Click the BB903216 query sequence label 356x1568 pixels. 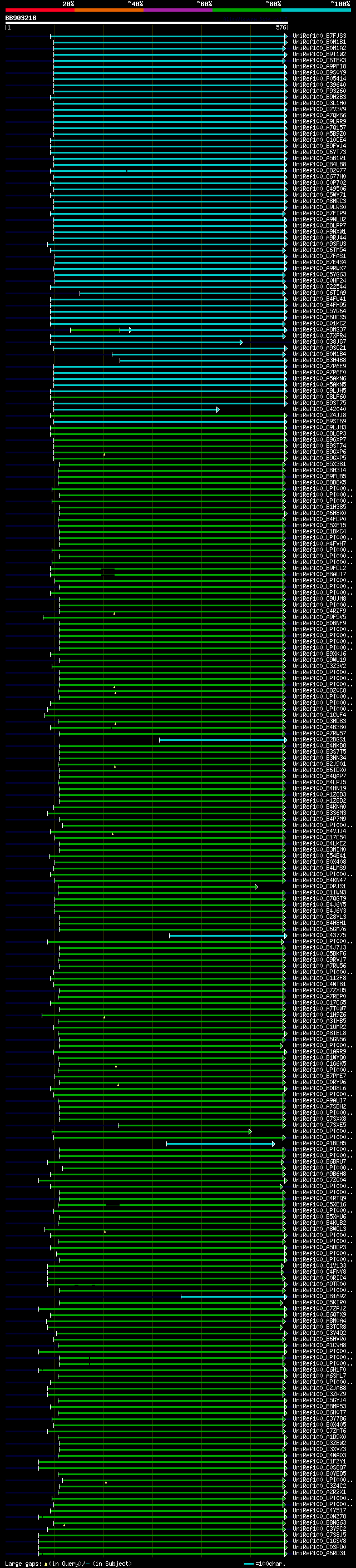coord(21,18)
